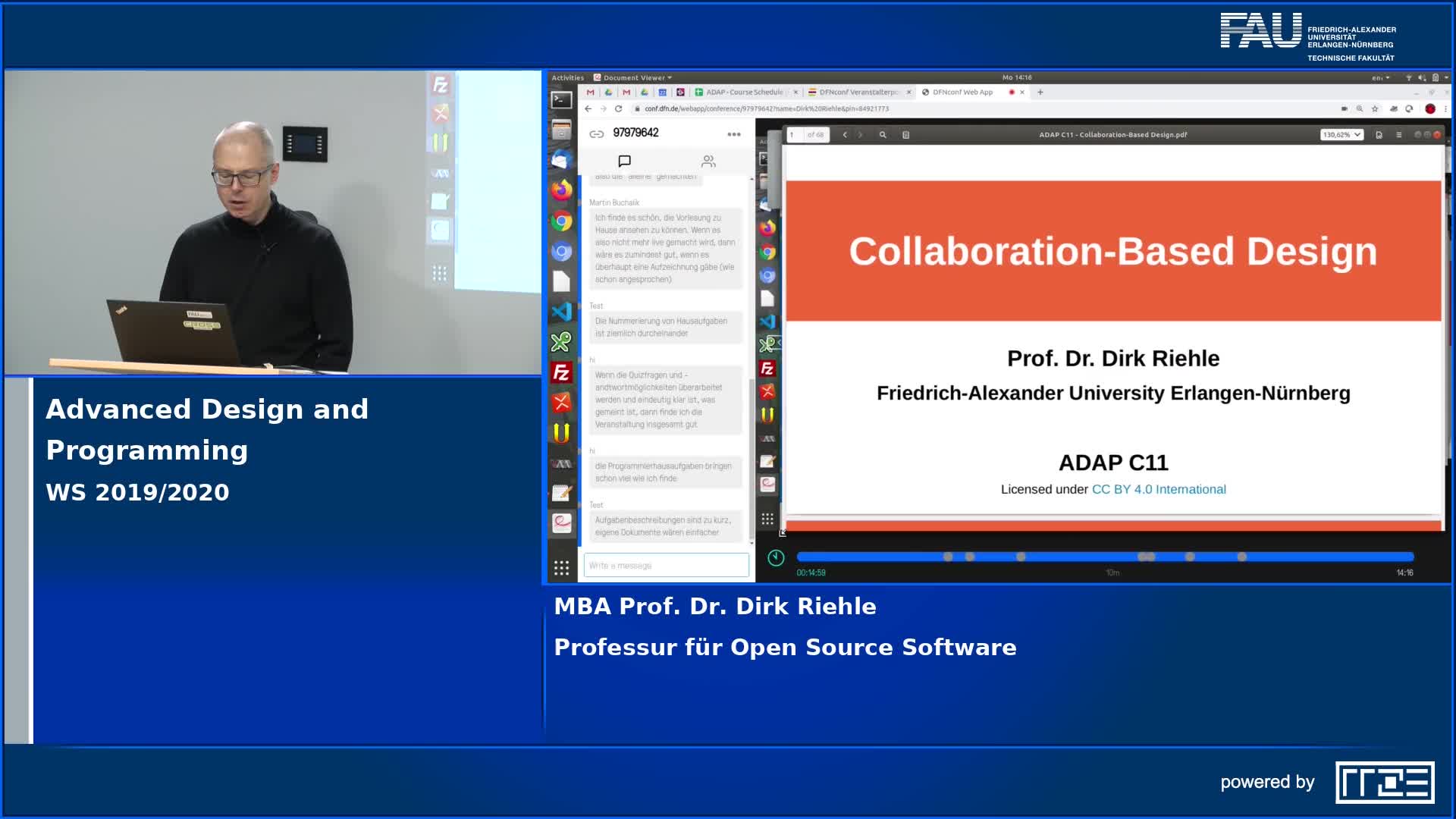1456x819 pixels.
Task: Toggle annotations using the clipboard toolbar icon
Action: tap(905, 135)
